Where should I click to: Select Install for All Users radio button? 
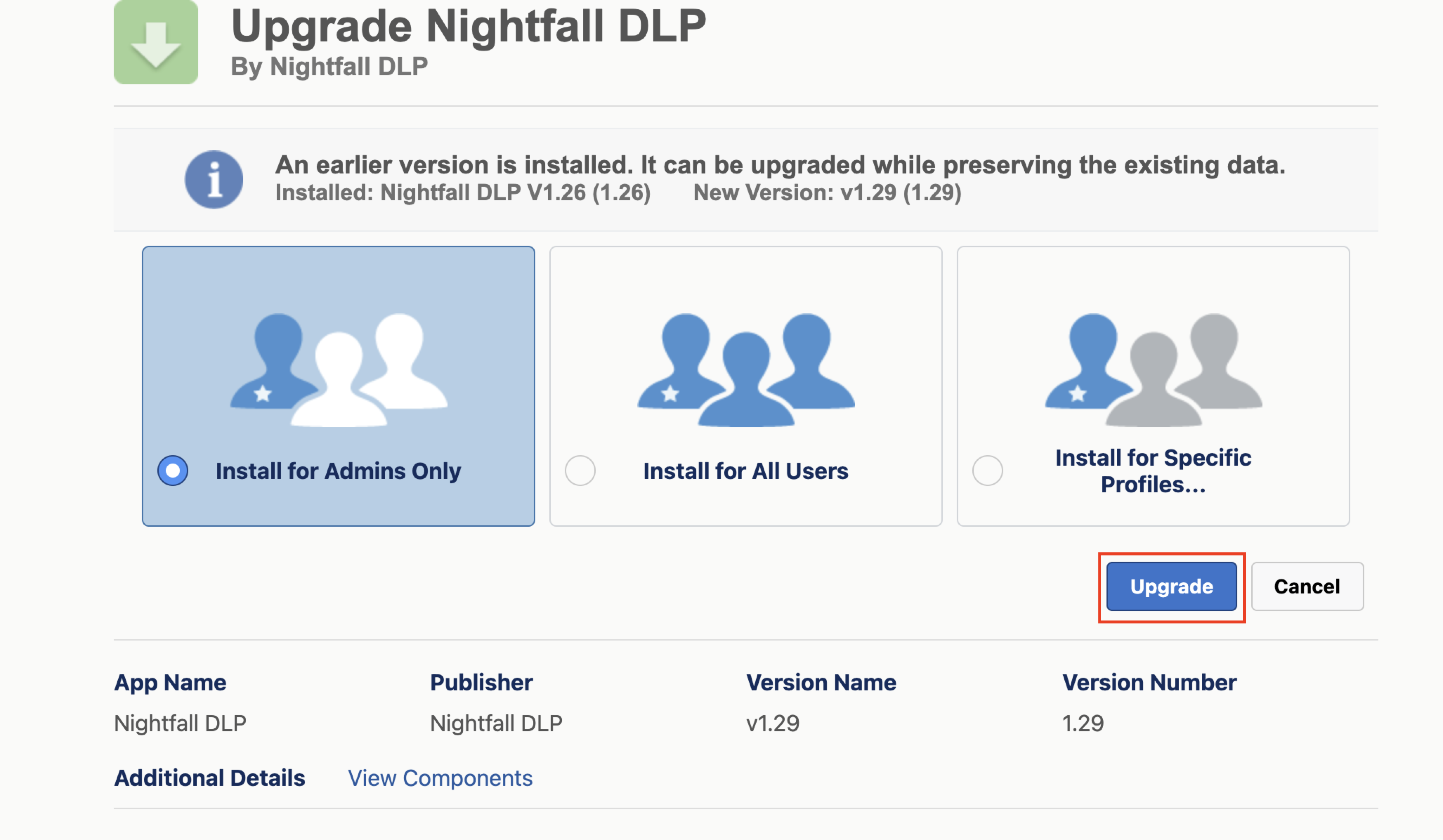[x=580, y=471]
